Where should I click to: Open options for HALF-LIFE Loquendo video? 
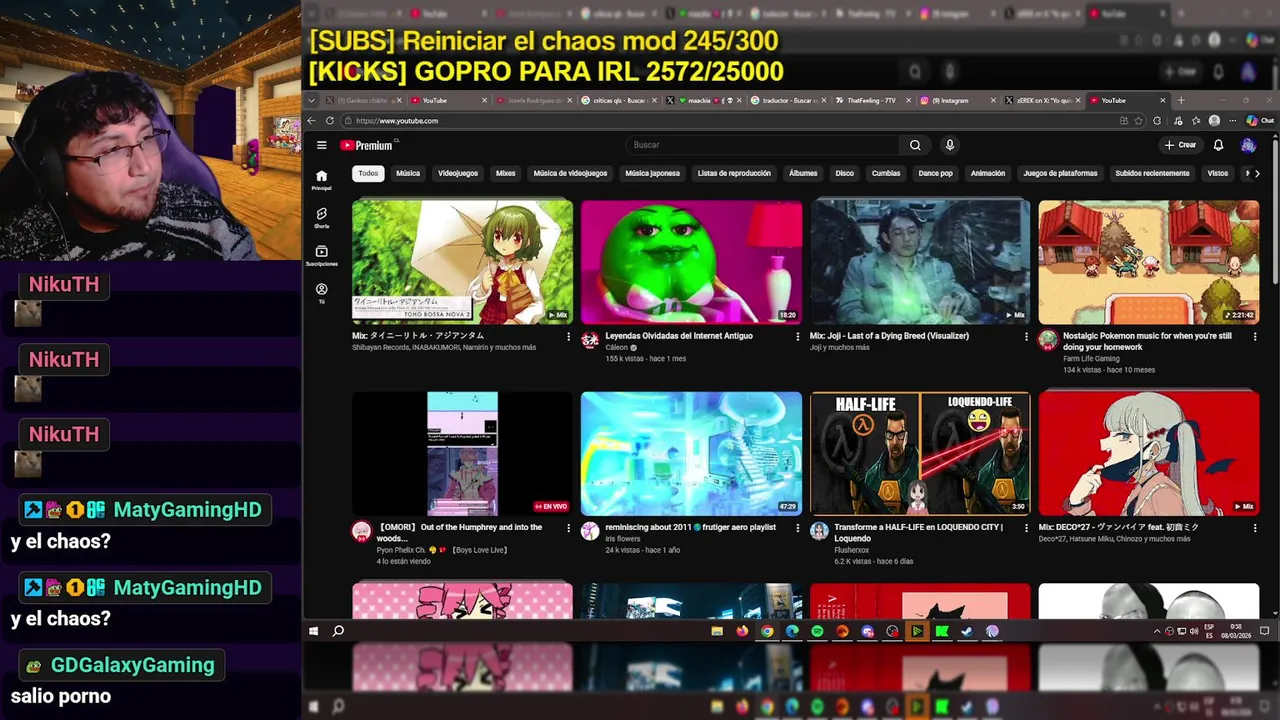[x=1026, y=528]
